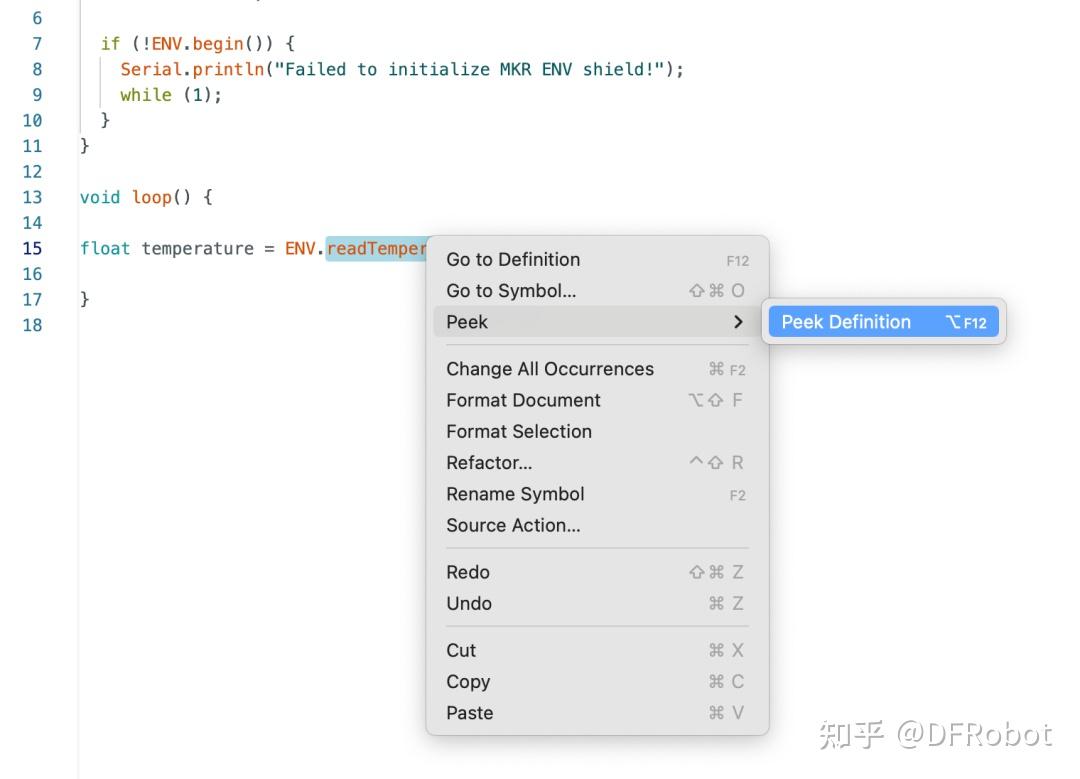Viewport: 1080px width, 779px height.
Task: Apply "Format Selection"
Action: pos(518,431)
